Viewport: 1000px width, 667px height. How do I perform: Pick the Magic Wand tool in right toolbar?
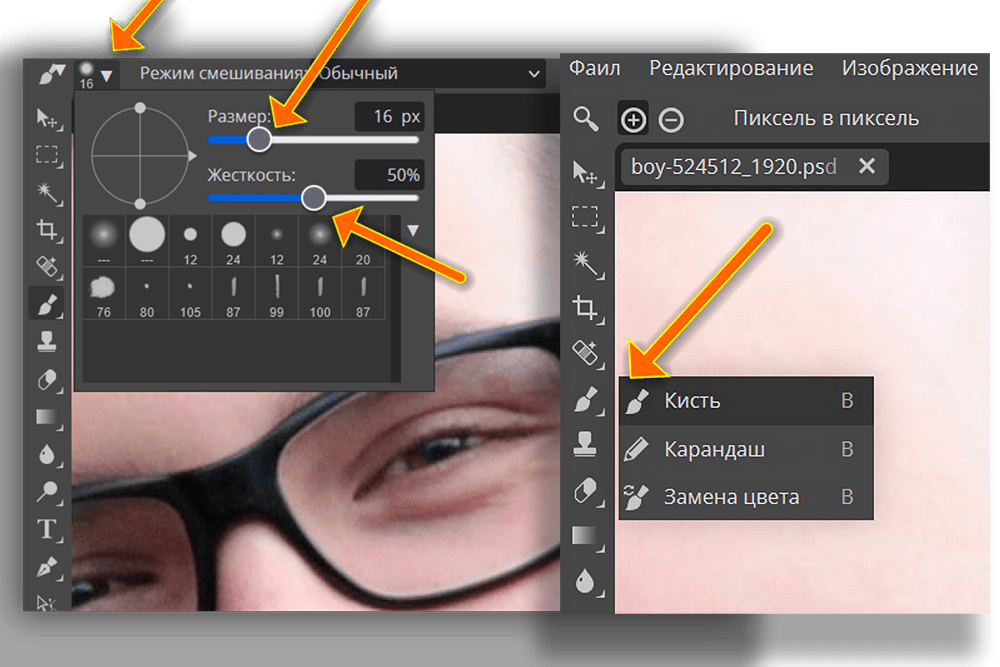[x=587, y=263]
